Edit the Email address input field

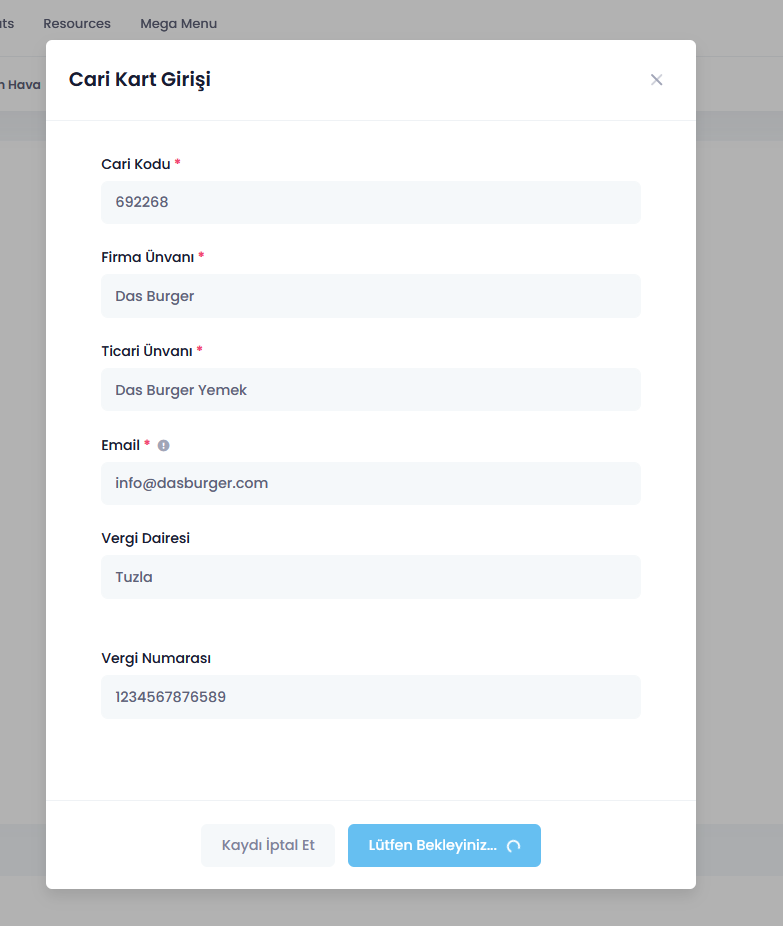coord(370,483)
